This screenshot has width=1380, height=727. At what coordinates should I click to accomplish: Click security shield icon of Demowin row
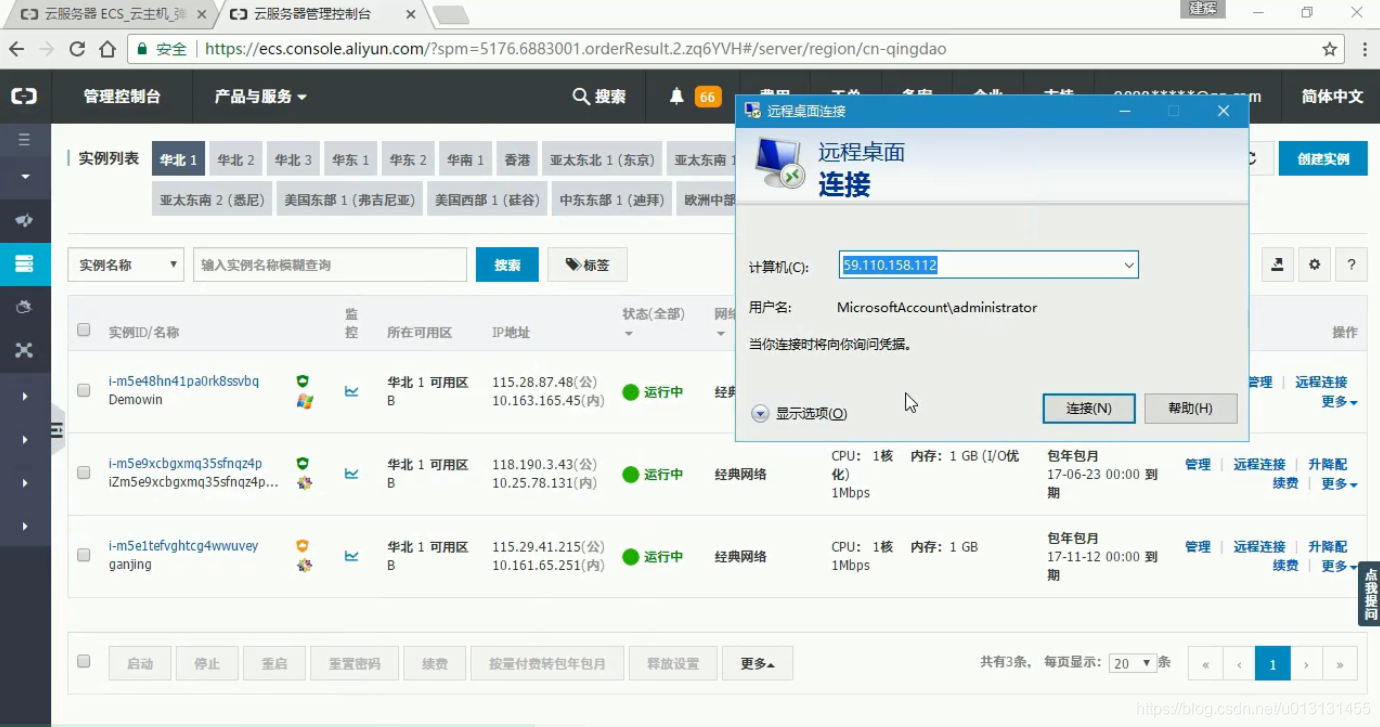302,381
